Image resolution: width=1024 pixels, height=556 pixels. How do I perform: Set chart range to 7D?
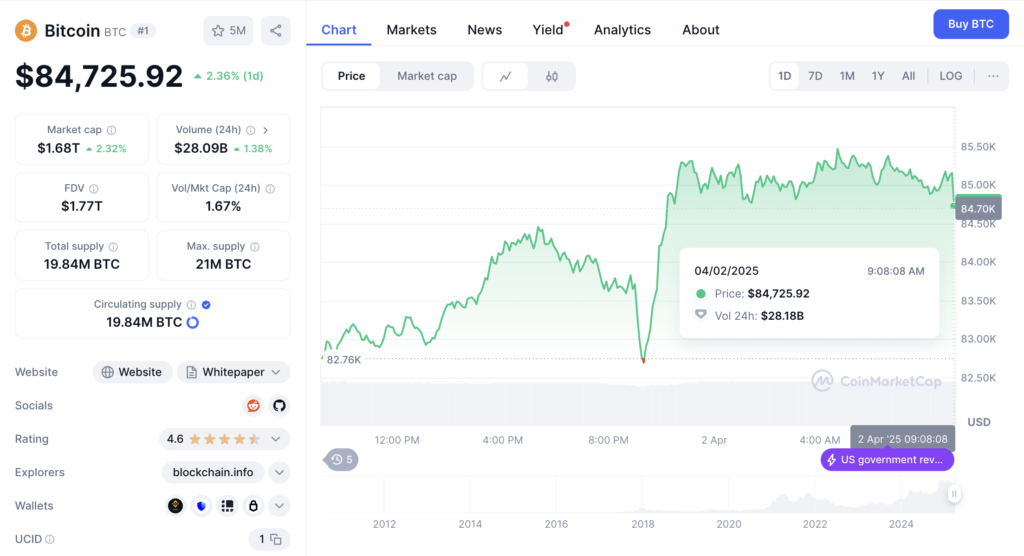click(x=815, y=76)
